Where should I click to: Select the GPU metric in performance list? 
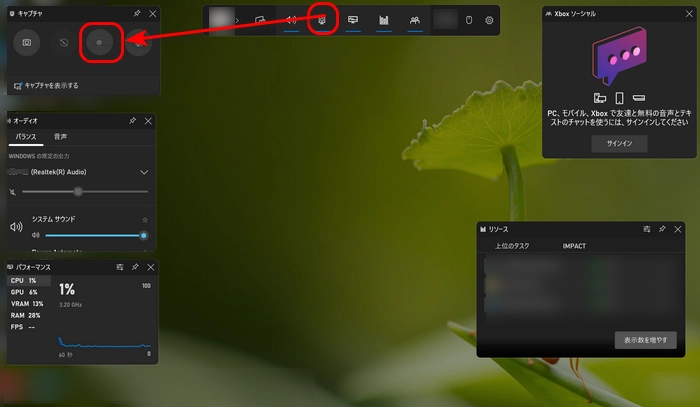coord(17,292)
